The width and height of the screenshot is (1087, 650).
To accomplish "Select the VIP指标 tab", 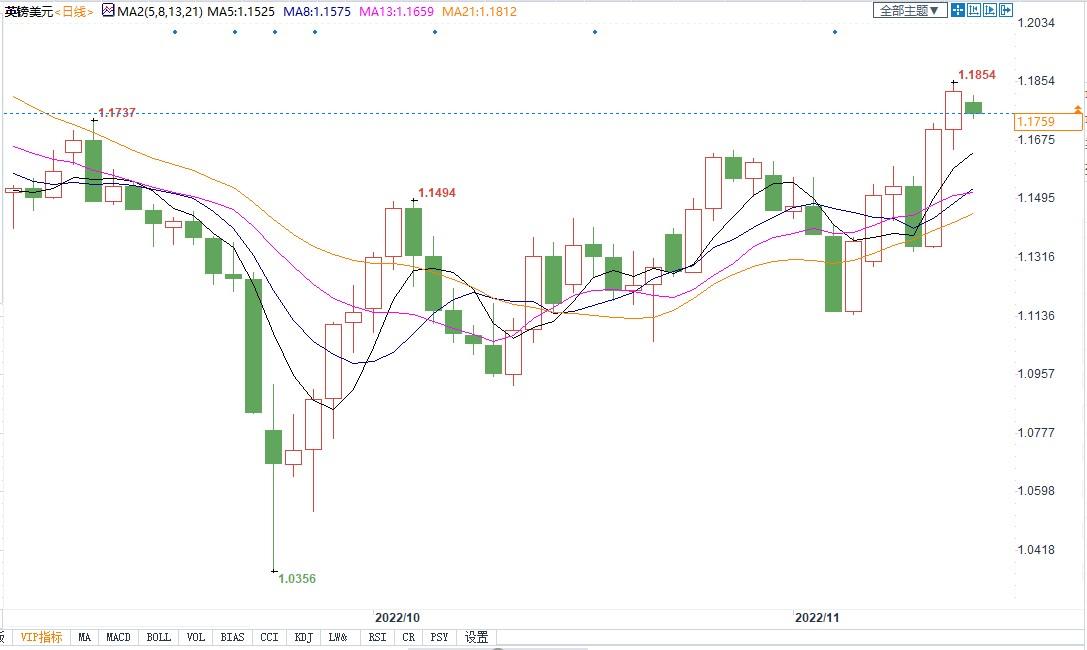I will tap(42, 637).
